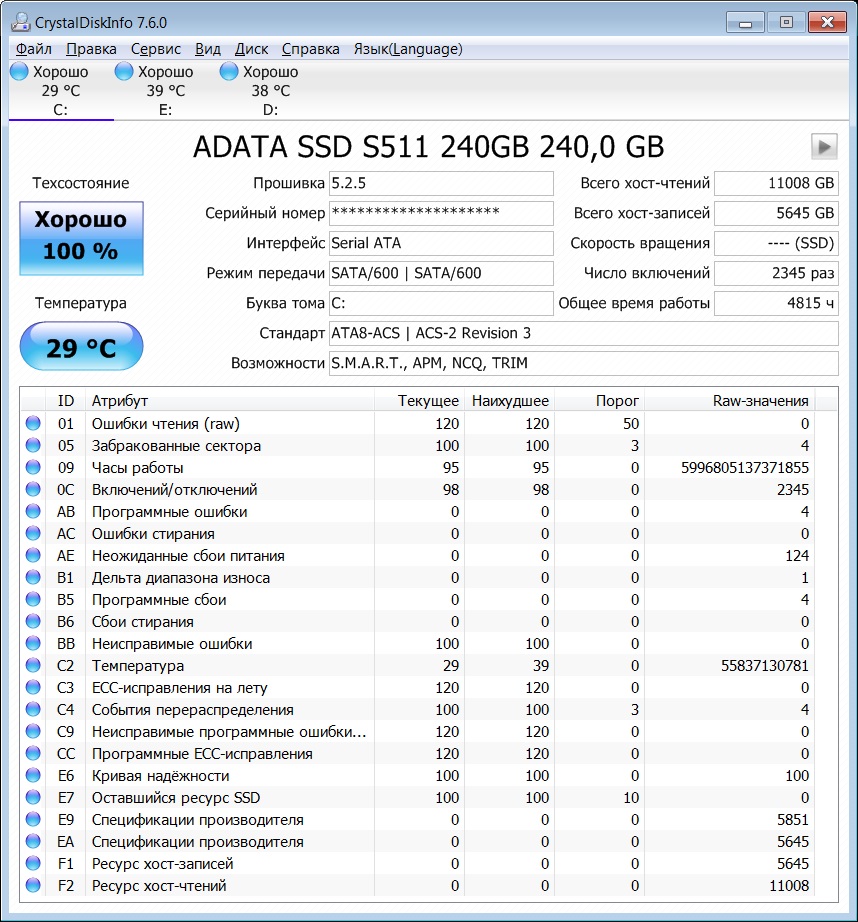This screenshot has height=922, width=858.
Task: Click the CrystalDiskInfo title bar icon
Action: pos(21,22)
